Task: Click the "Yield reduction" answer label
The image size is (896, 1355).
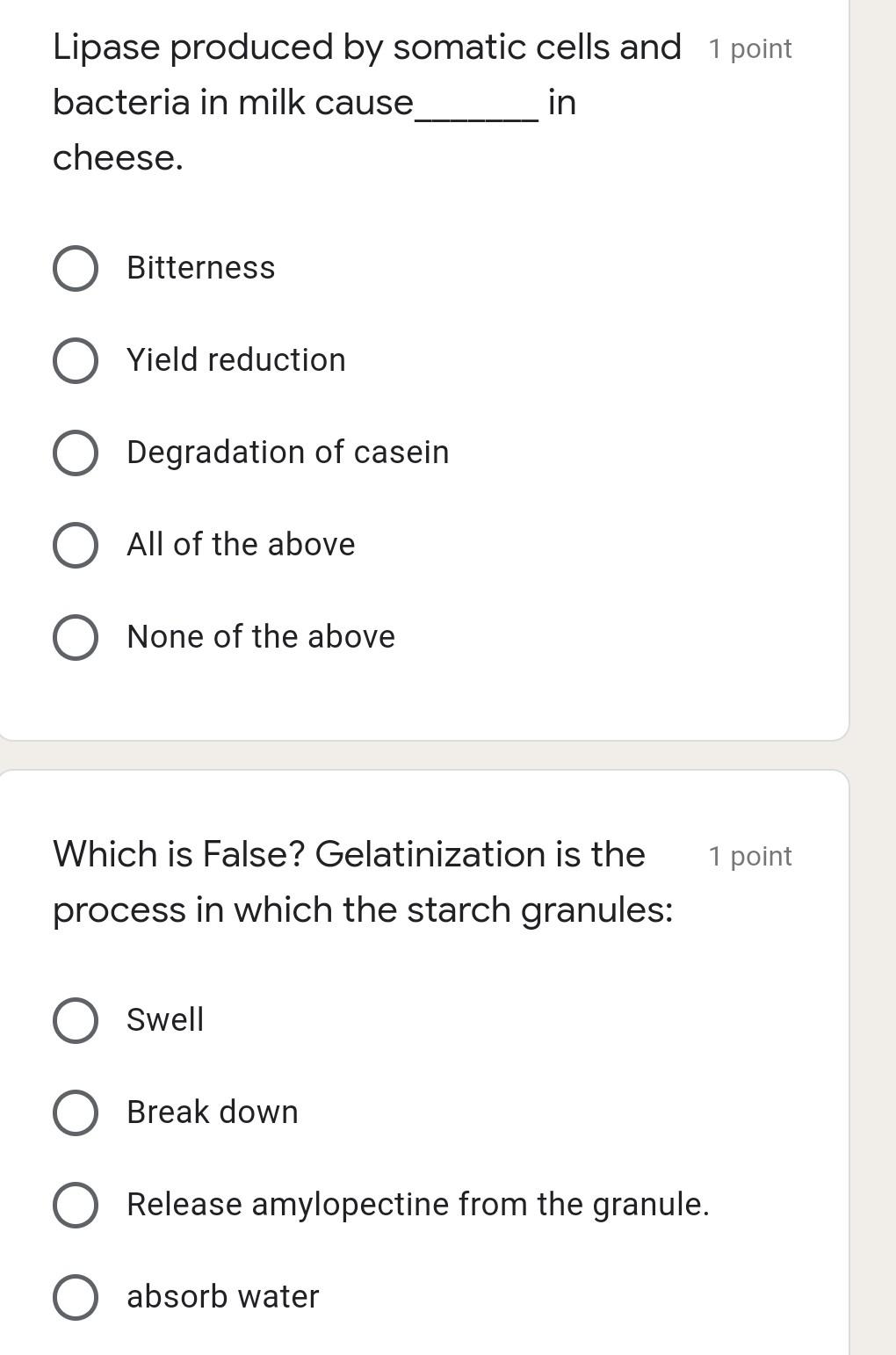Action: (x=236, y=360)
